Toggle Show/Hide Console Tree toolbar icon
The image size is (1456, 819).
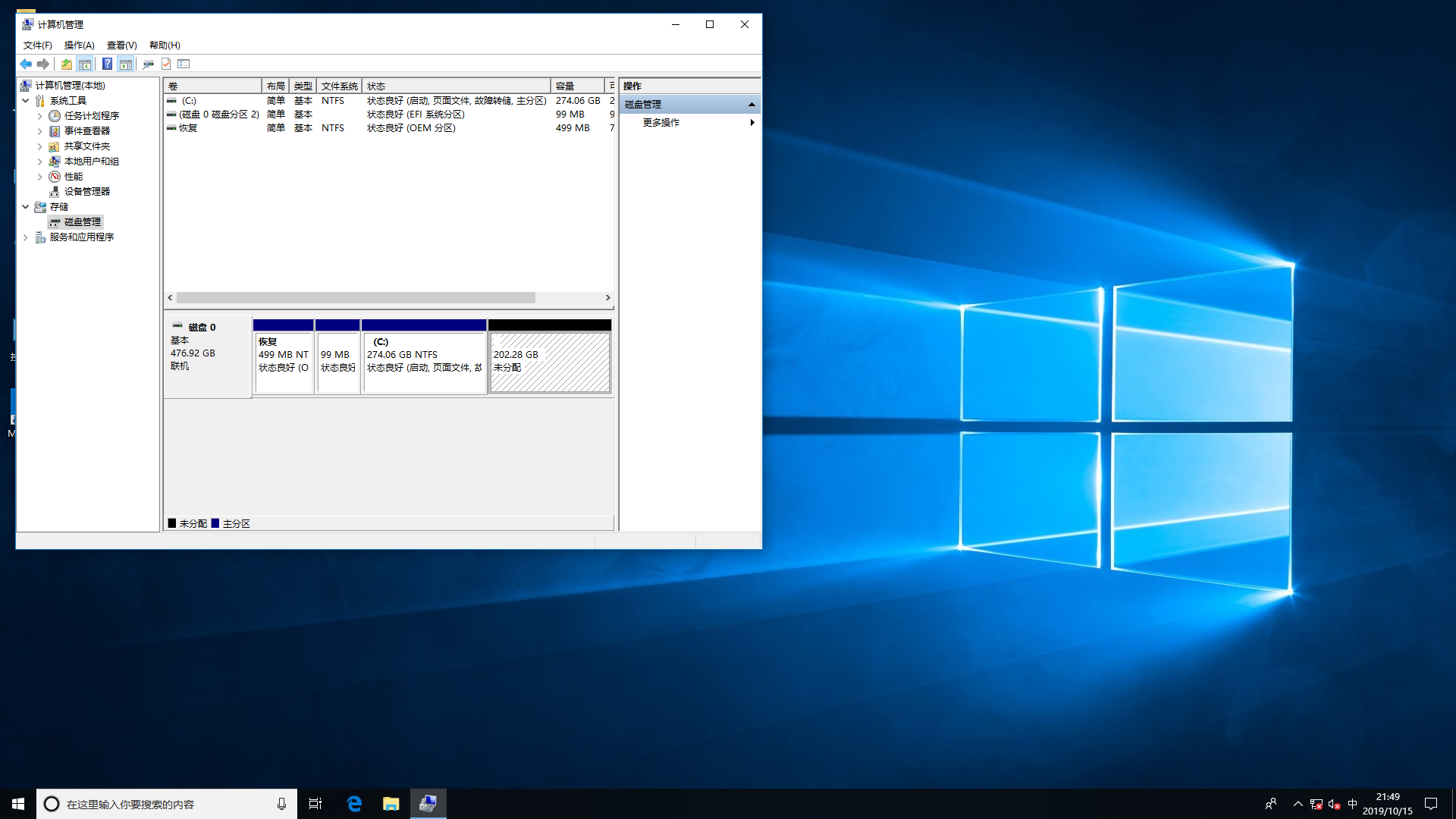[x=85, y=64]
